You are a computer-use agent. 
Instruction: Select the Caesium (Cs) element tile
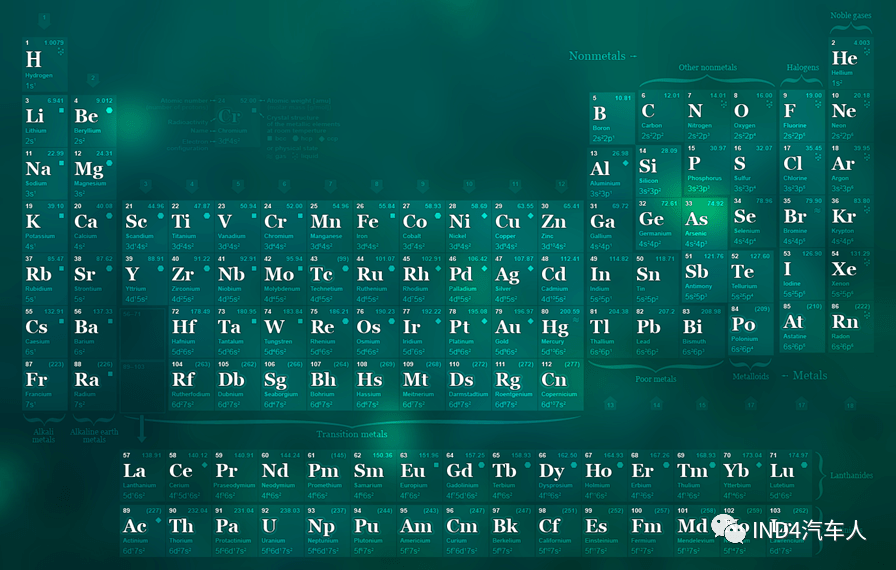[45, 332]
